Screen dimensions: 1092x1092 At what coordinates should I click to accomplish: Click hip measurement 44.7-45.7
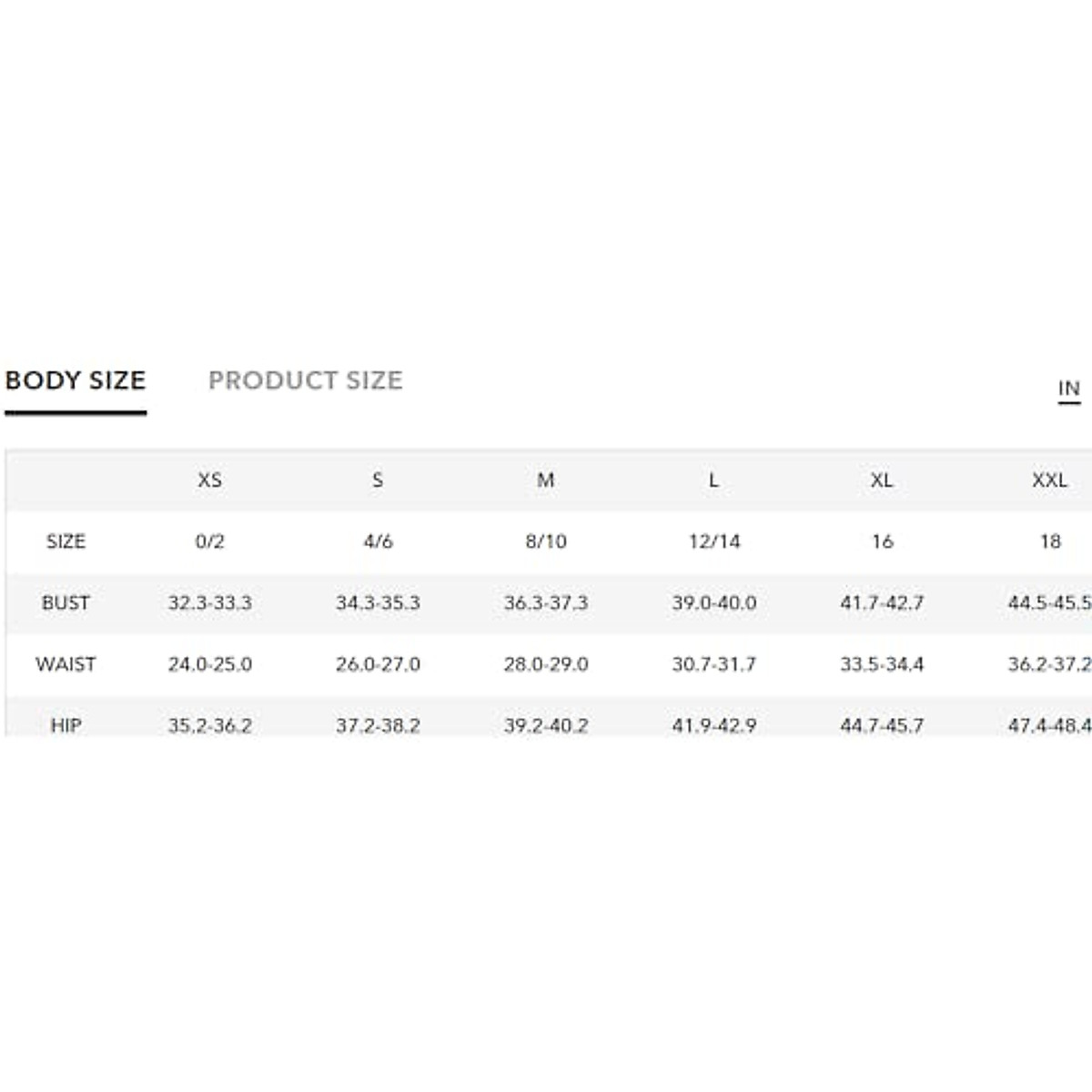pyautogui.click(x=881, y=725)
